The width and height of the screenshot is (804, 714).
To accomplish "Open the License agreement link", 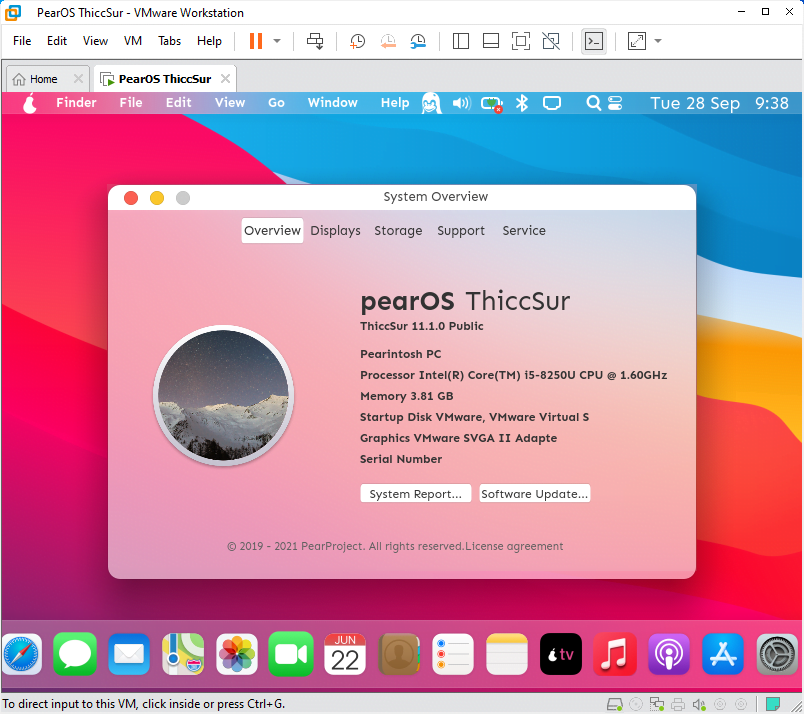I will point(514,546).
